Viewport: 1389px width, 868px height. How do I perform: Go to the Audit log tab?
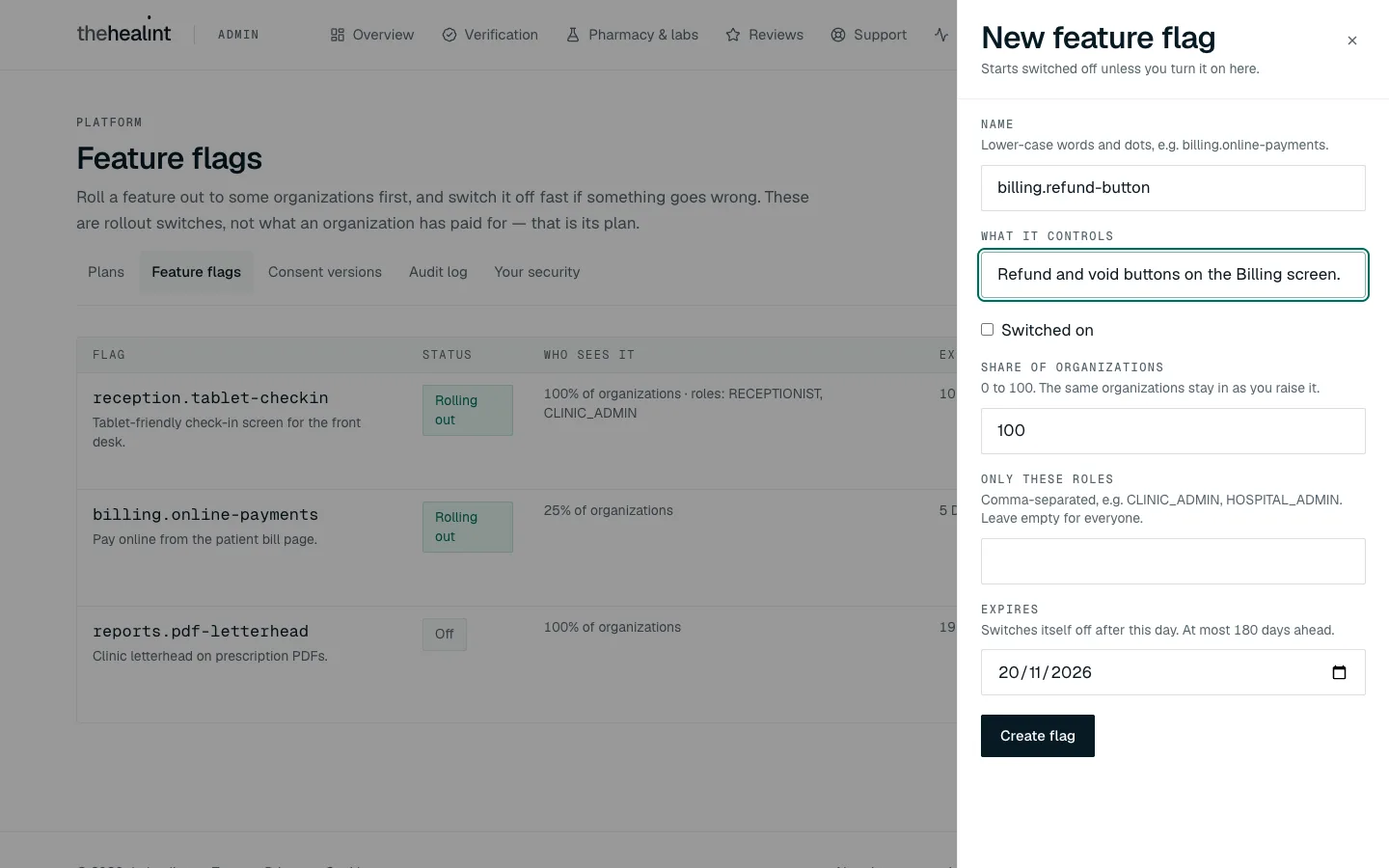(438, 272)
